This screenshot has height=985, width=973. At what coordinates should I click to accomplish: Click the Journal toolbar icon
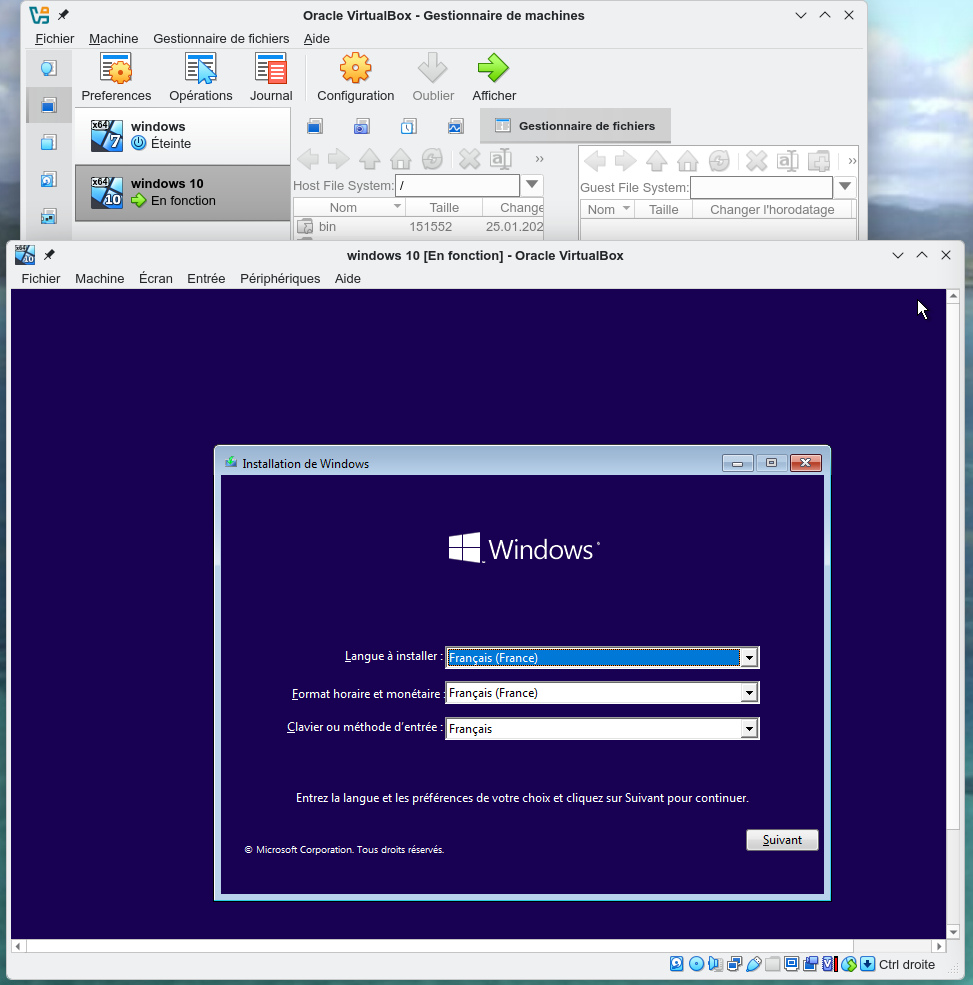pos(271,78)
